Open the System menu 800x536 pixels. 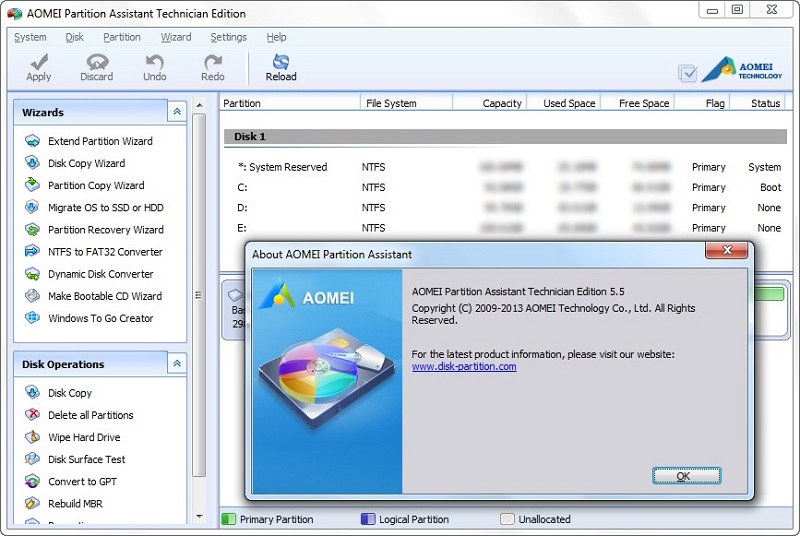pos(30,37)
